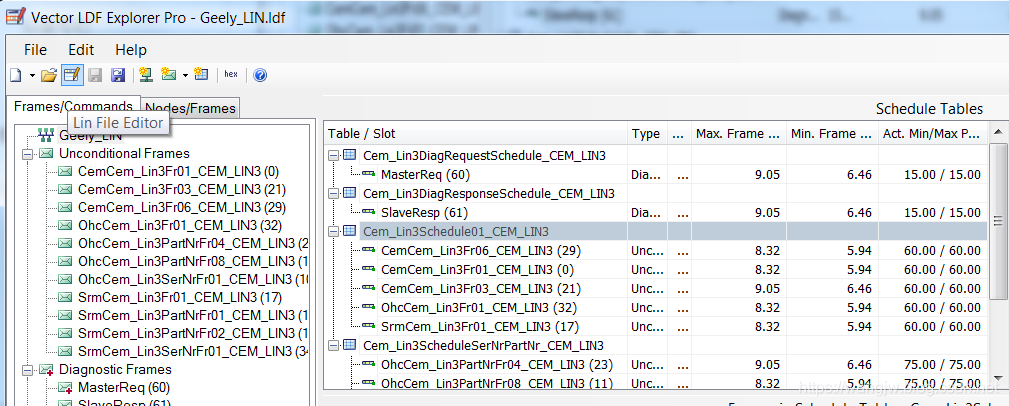Click the new schedule table icon

point(201,75)
